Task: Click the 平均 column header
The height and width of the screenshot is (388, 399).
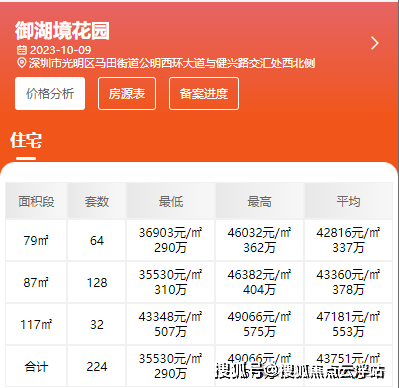Action: click(x=348, y=201)
